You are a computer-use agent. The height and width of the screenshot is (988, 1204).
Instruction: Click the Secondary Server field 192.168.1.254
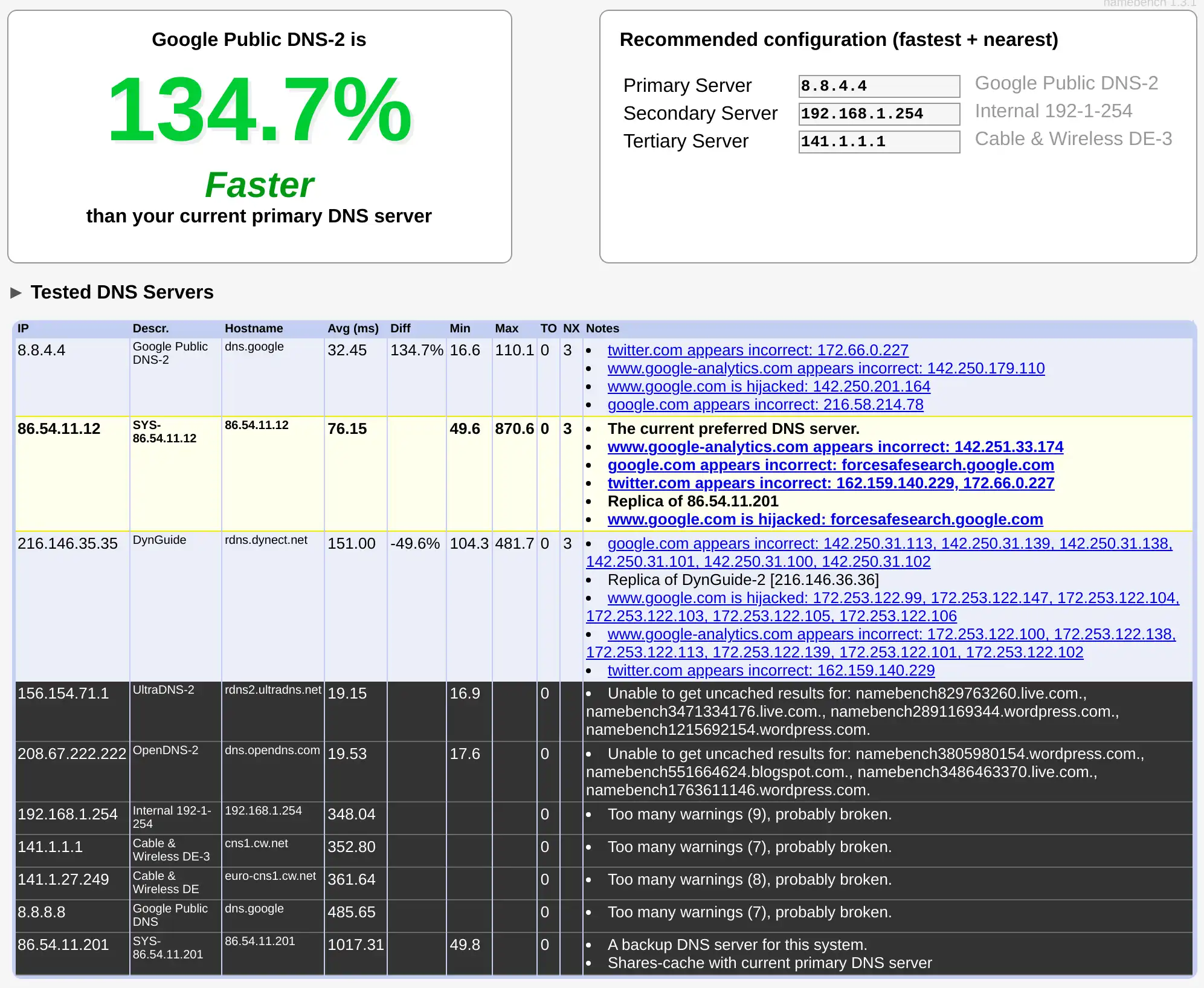tap(879, 114)
